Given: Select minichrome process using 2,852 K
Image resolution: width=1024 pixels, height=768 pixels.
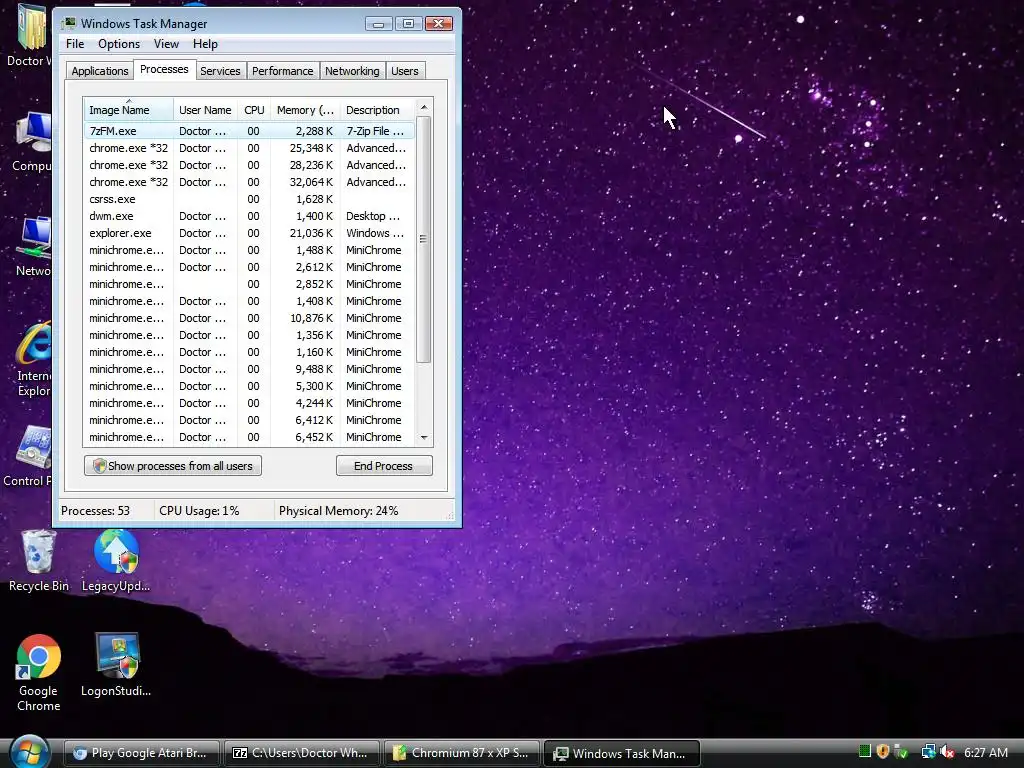Looking at the screenshot, I should coord(249,283).
